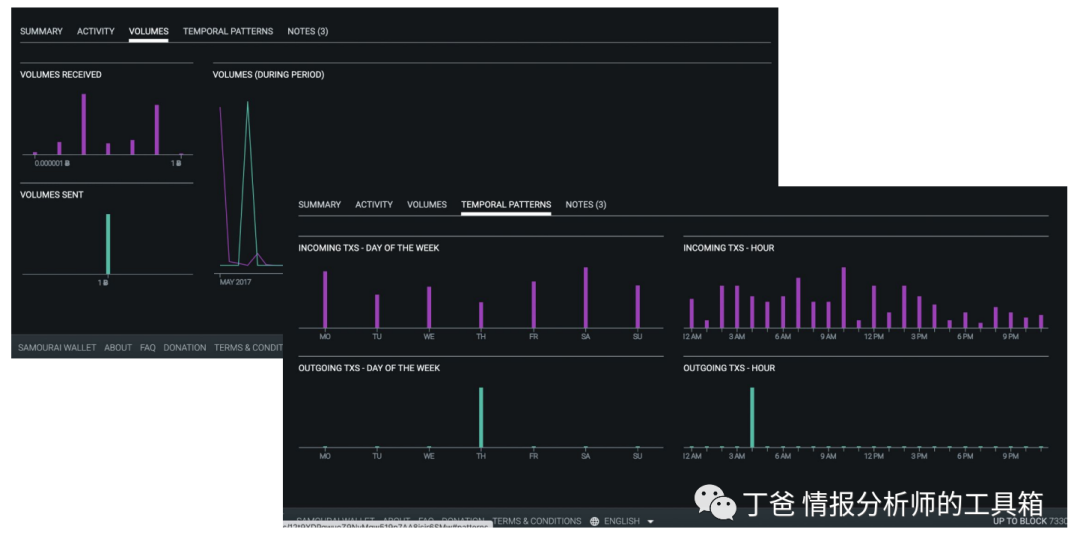
Task: Open the Activity tab in the front window
Action: tap(374, 205)
